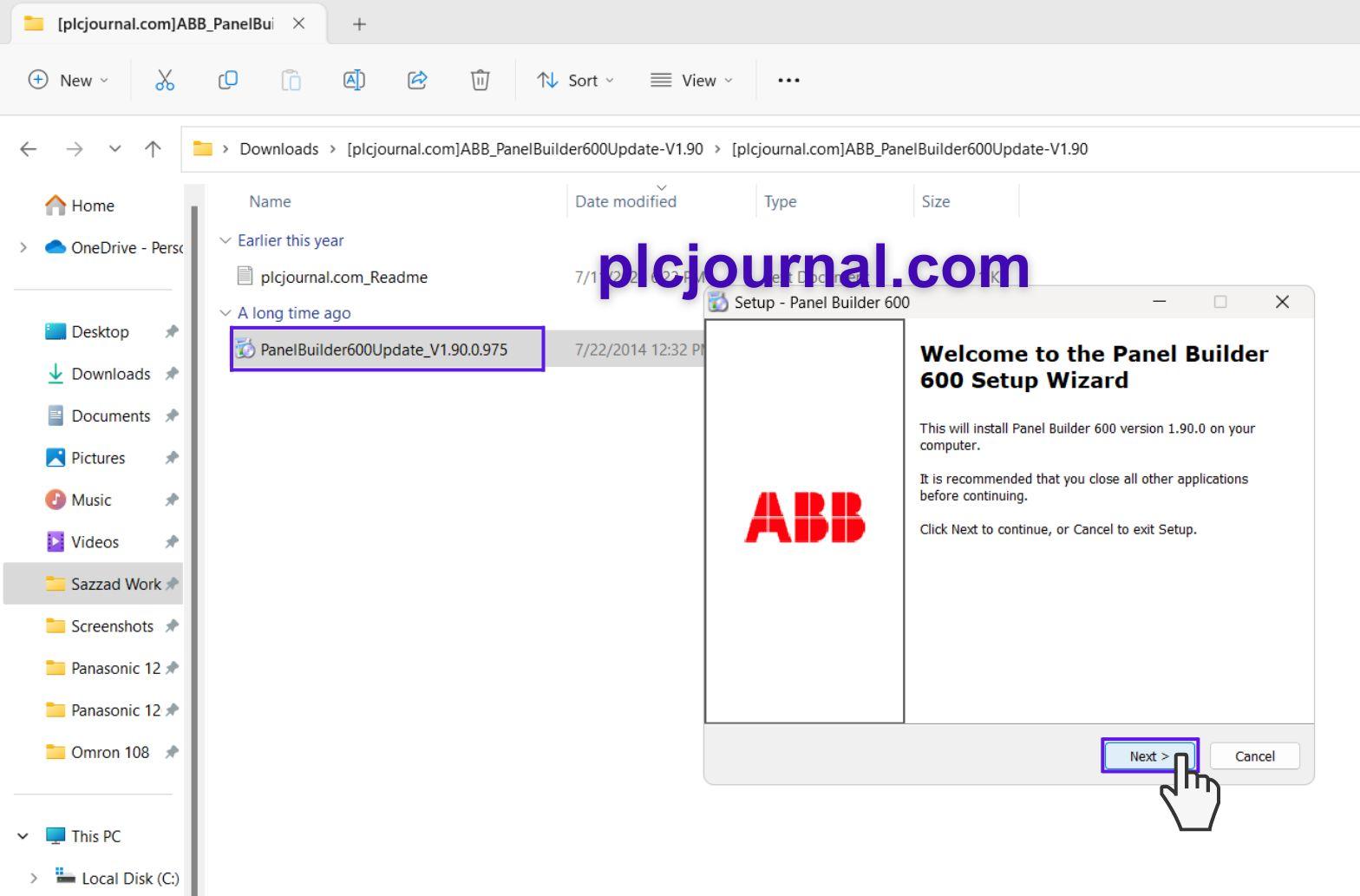Open Local Disk (C:) in sidebar
This screenshot has height=896, width=1360.
click(130, 878)
